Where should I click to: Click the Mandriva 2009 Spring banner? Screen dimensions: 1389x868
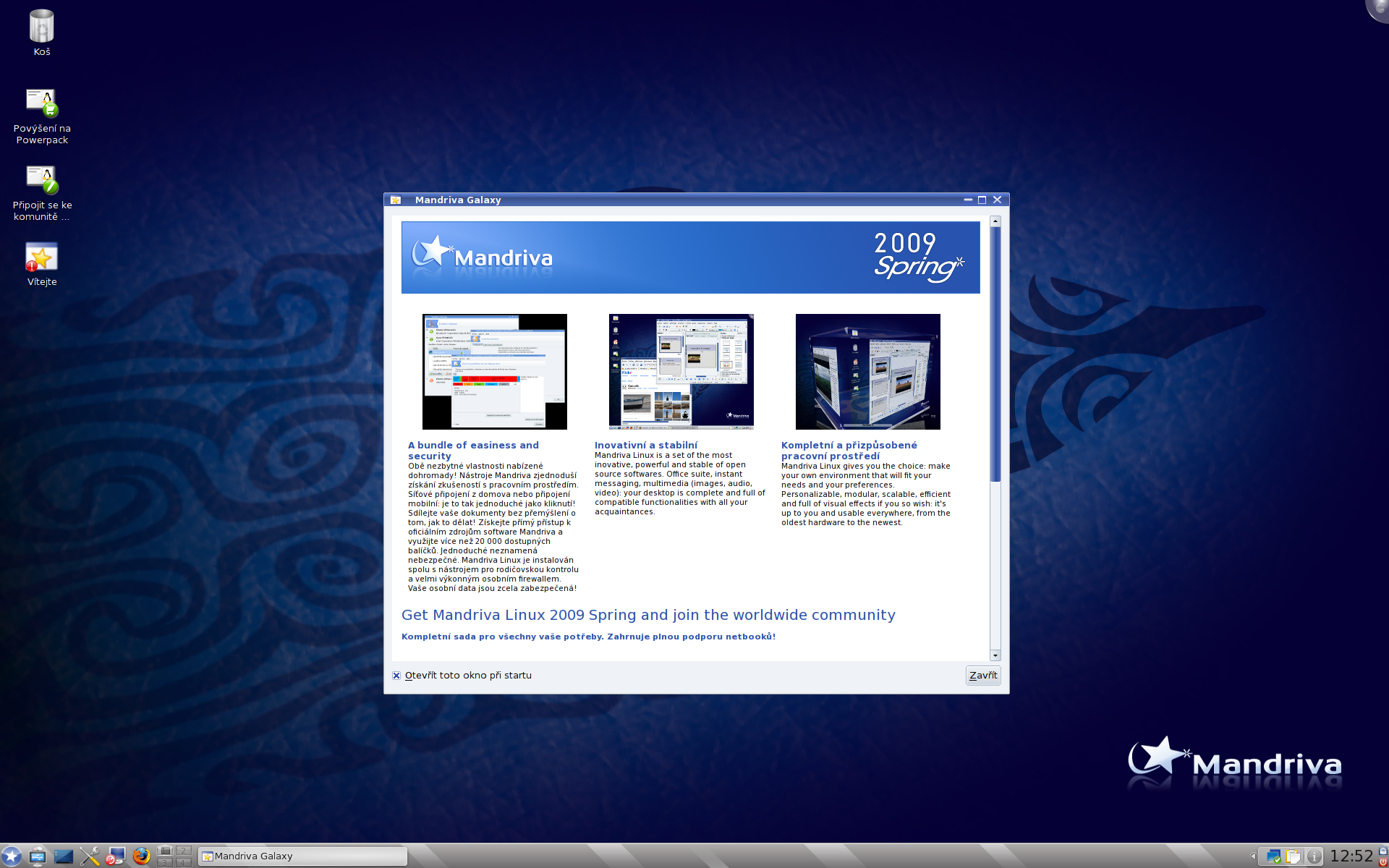point(691,258)
